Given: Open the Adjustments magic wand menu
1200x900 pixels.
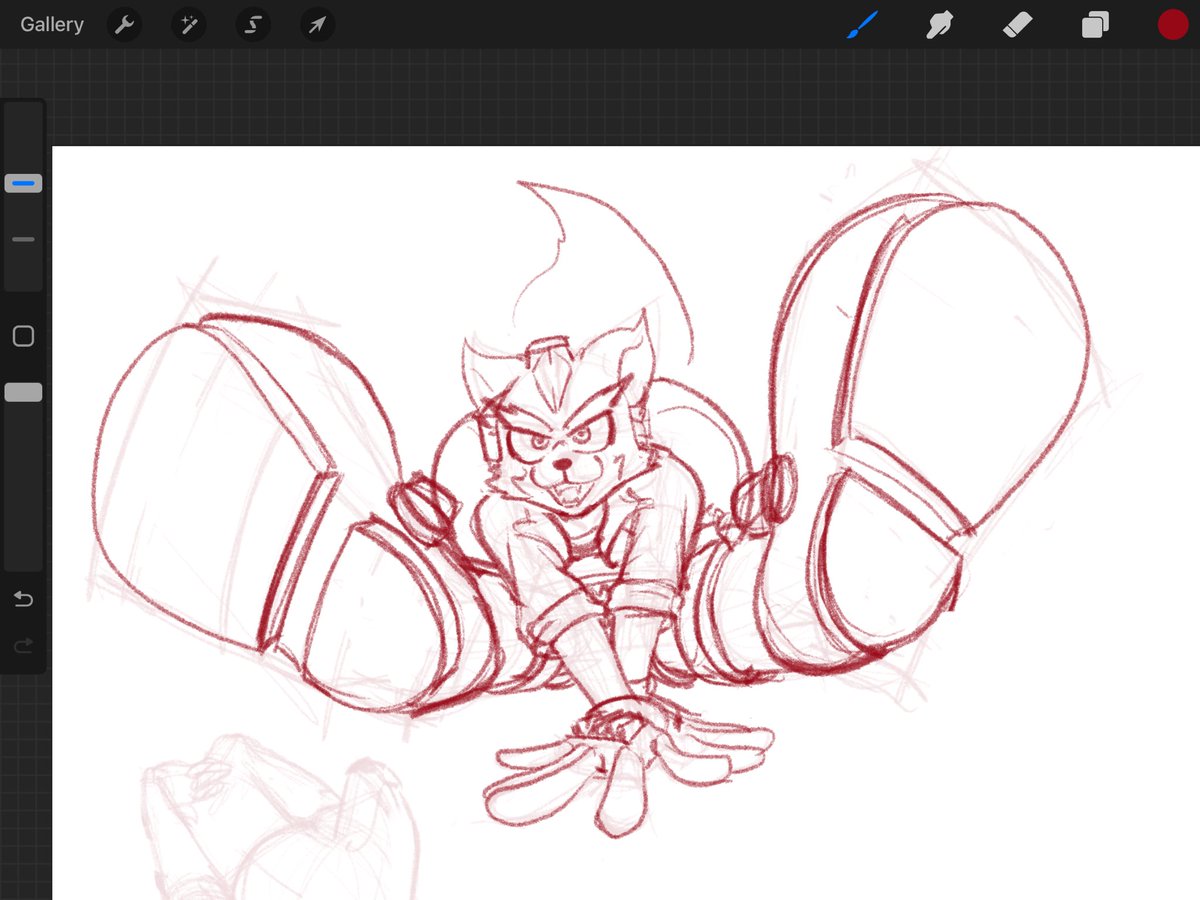Looking at the screenshot, I should pos(188,25).
